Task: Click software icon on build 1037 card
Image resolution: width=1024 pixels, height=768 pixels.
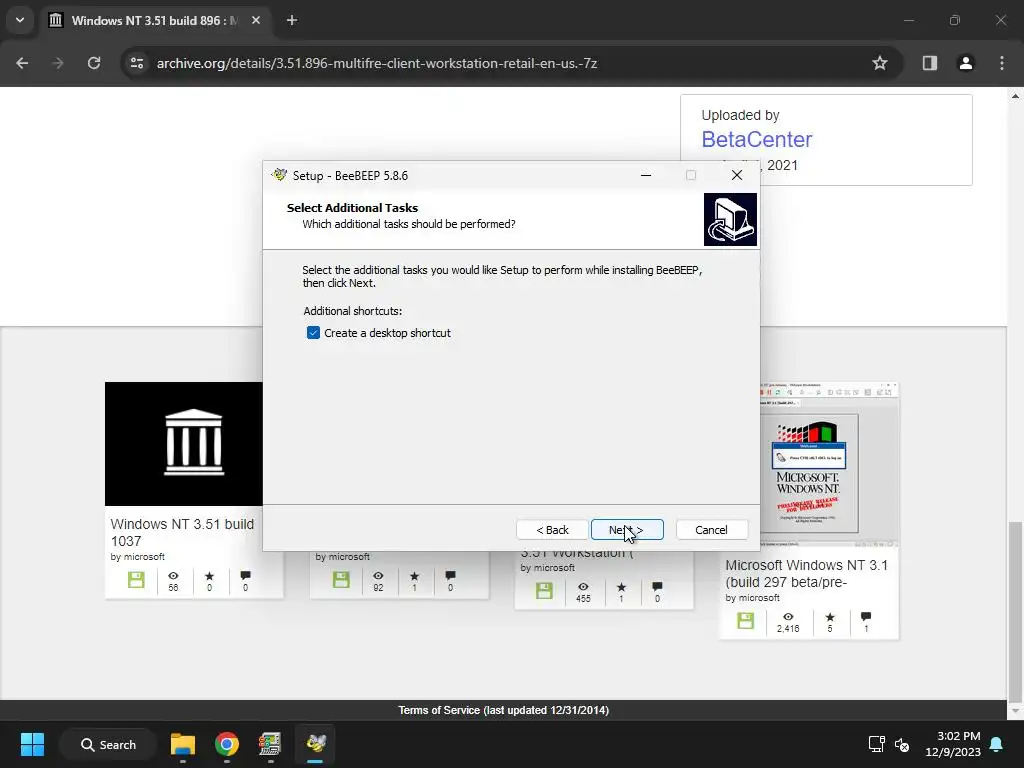Action: 136,580
